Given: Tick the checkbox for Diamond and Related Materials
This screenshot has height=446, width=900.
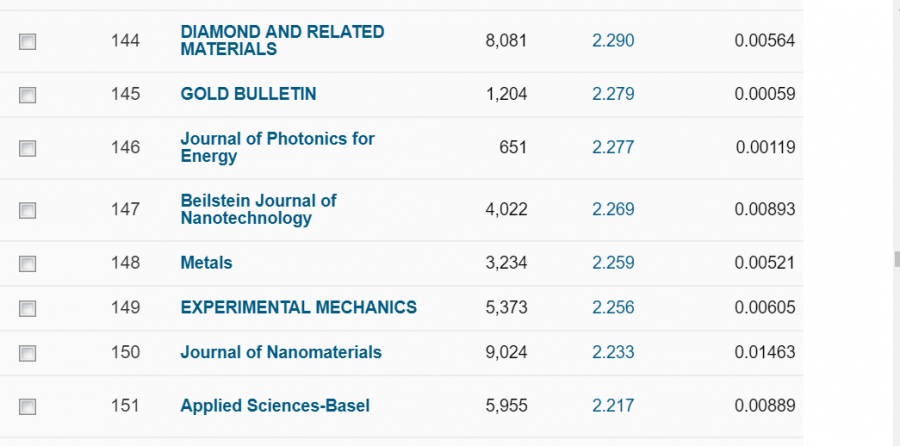Looking at the screenshot, I should click(27, 42).
